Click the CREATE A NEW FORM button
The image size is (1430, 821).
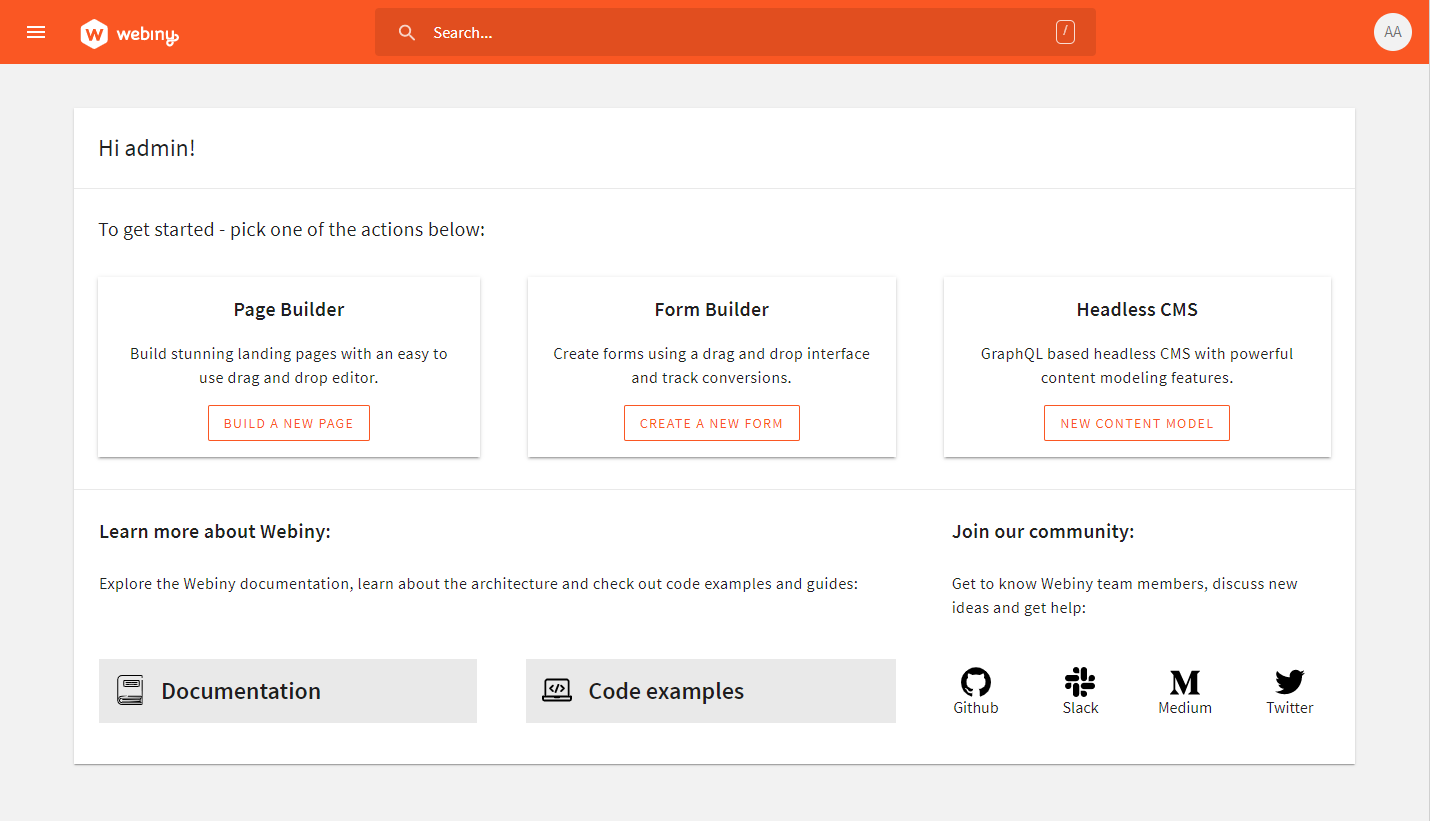pos(711,422)
